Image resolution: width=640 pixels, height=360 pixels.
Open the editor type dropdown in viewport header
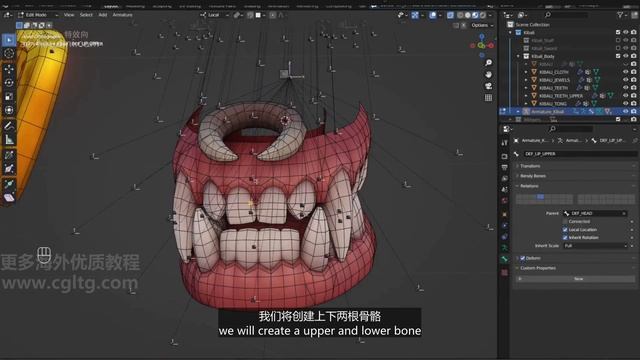coord(7,15)
